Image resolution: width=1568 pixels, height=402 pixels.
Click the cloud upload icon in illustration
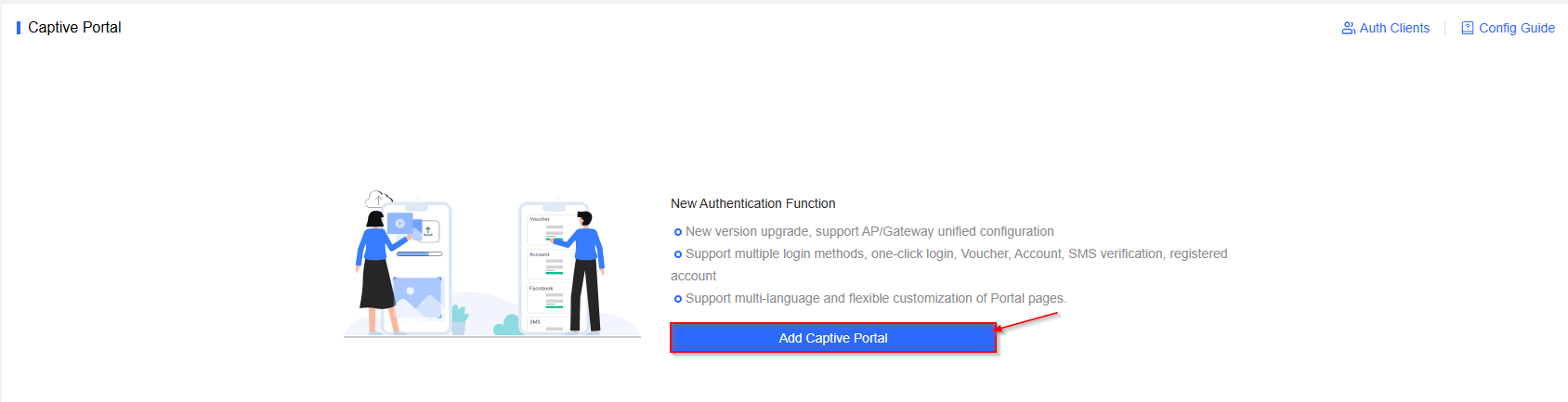tap(378, 199)
